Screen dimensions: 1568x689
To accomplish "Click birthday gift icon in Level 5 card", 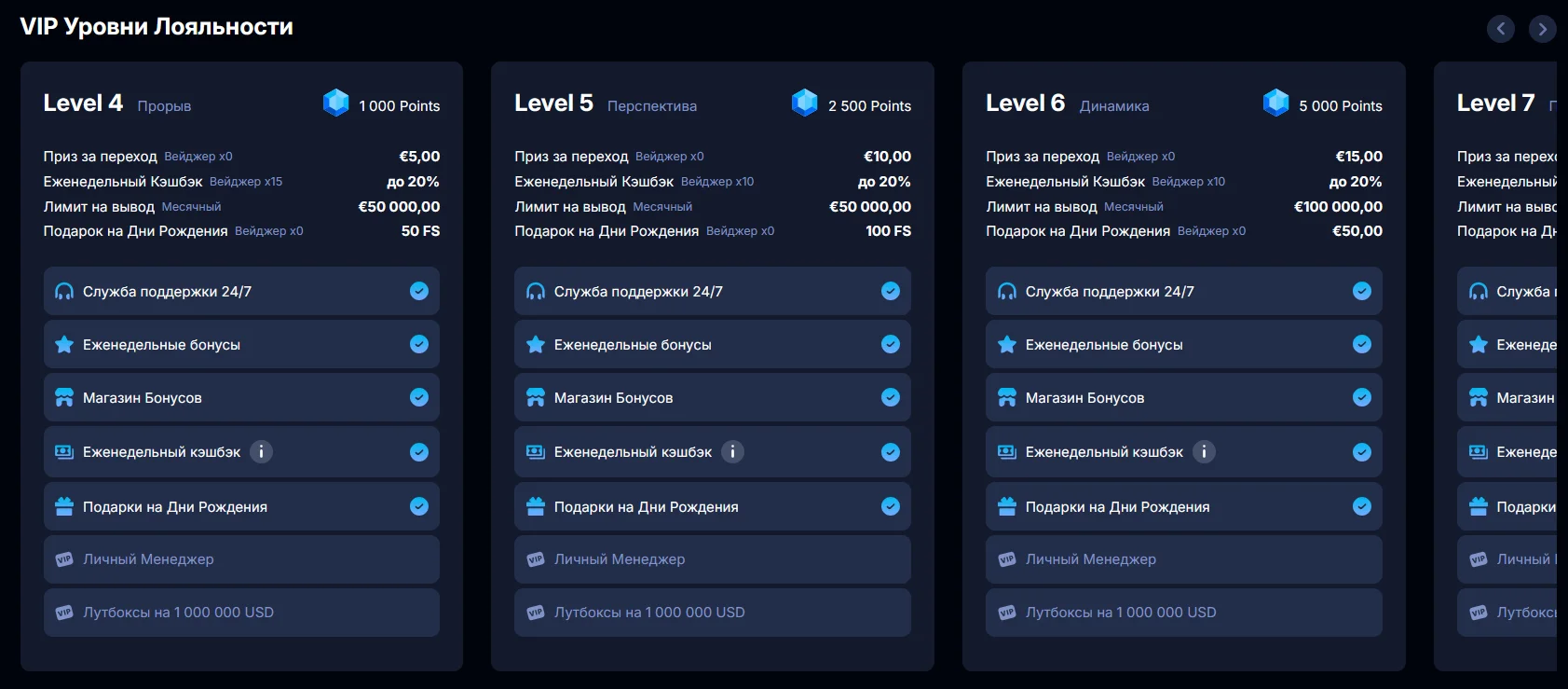I will (x=536, y=507).
